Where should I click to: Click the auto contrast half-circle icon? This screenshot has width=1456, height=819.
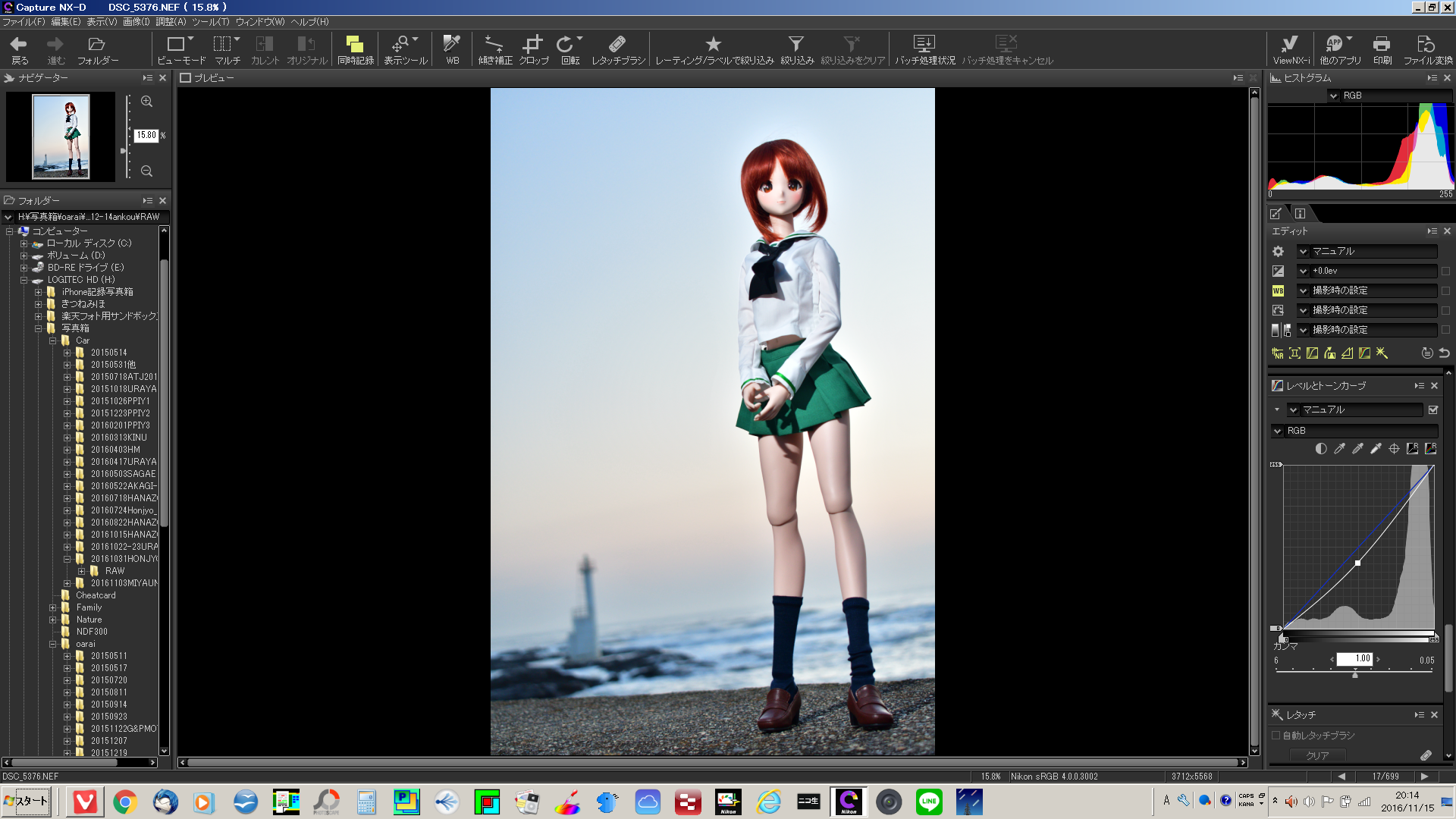[1321, 449]
